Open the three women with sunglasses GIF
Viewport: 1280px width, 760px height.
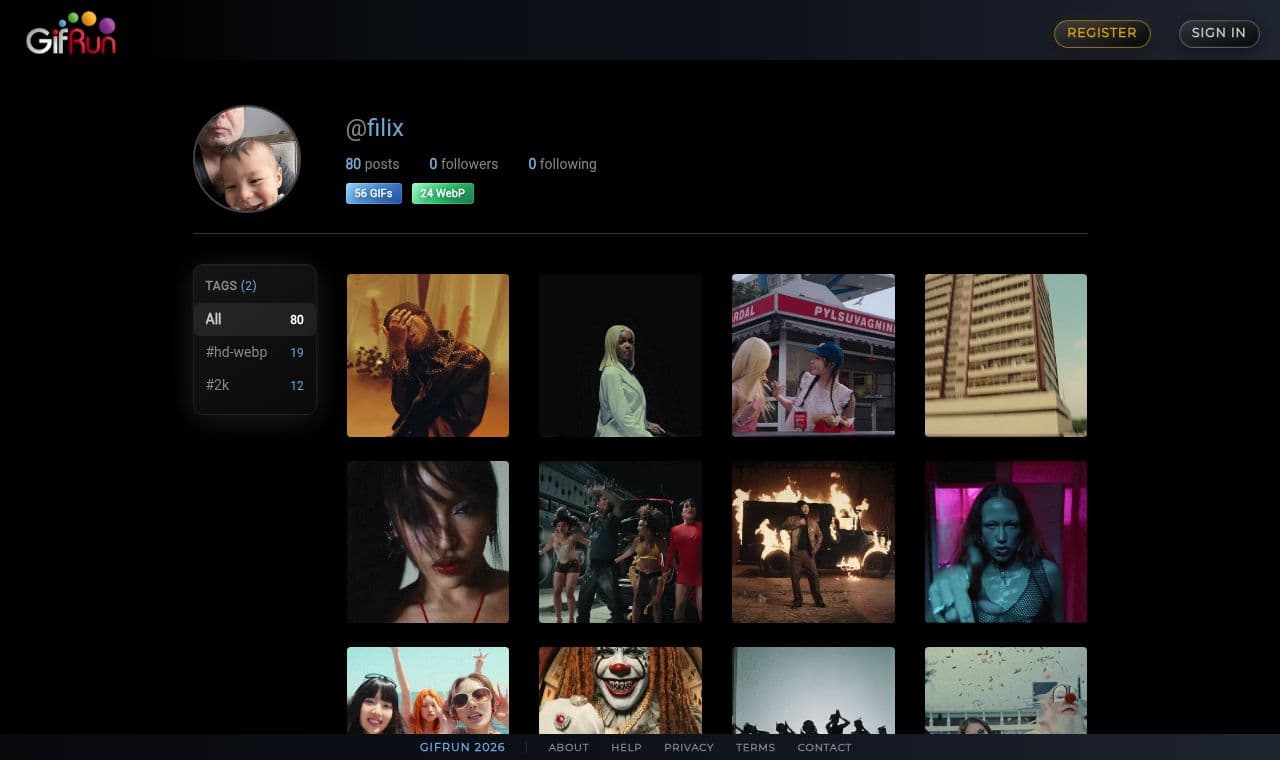click(428, 690)
